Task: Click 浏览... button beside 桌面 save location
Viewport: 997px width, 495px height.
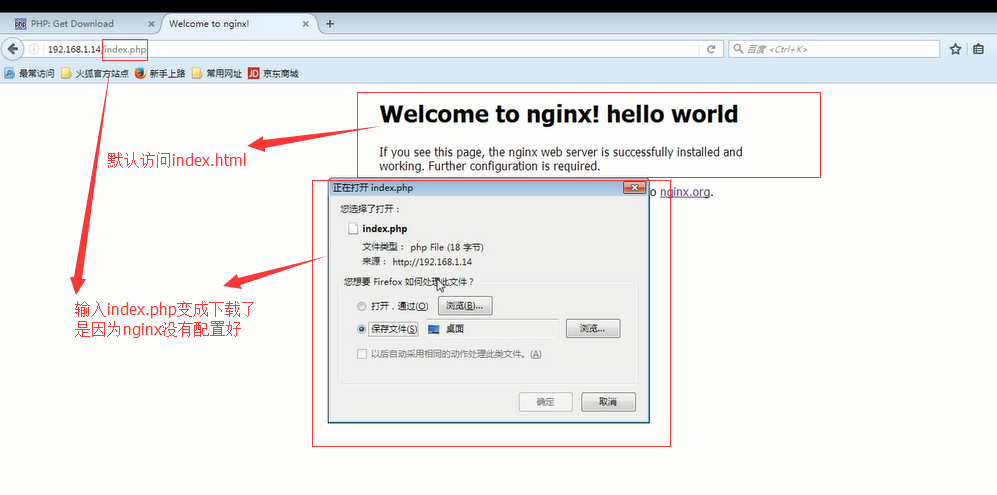Action: pyautogui.click(x=591, y=329)
